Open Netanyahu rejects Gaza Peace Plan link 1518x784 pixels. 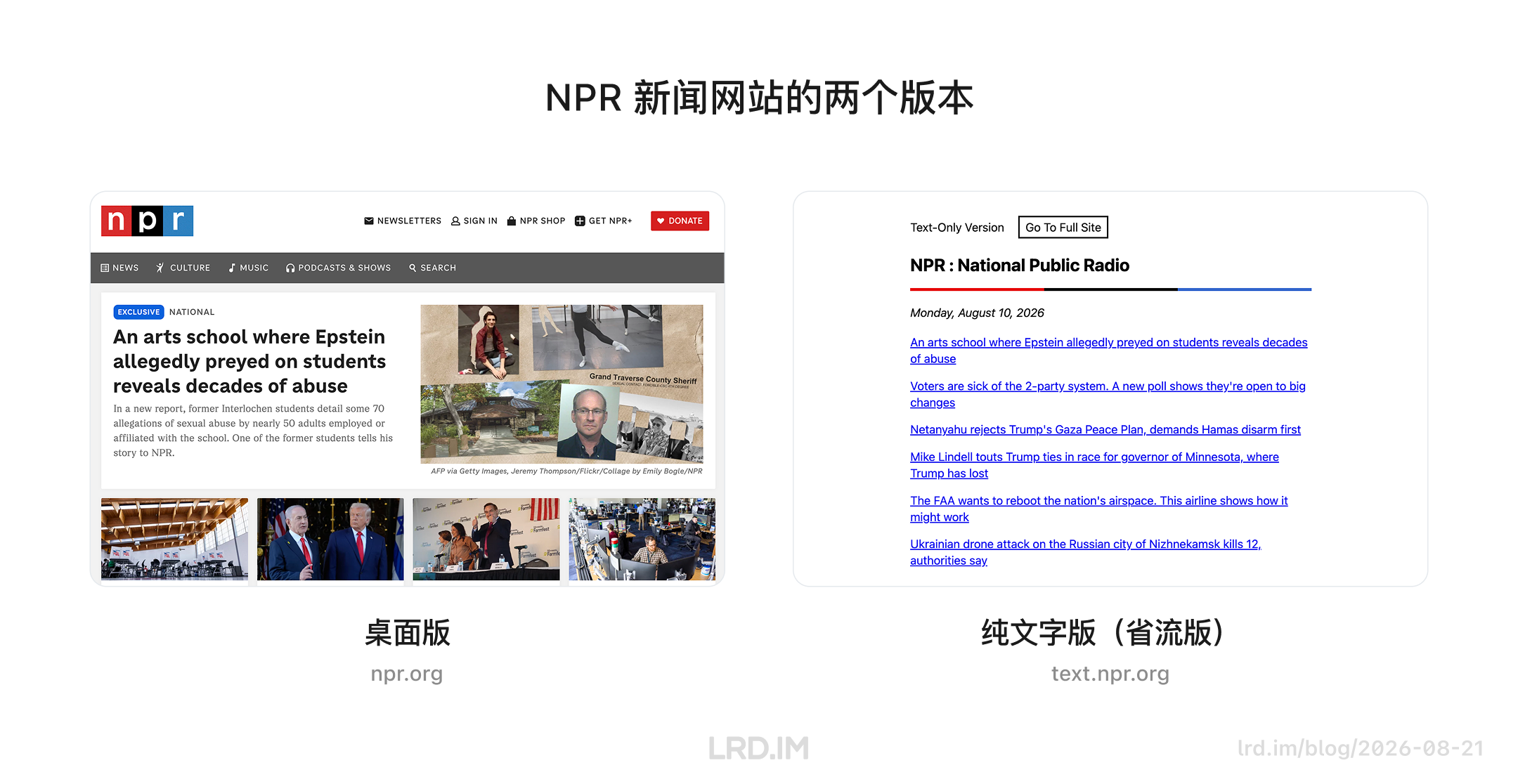(x=1105, y=429)
